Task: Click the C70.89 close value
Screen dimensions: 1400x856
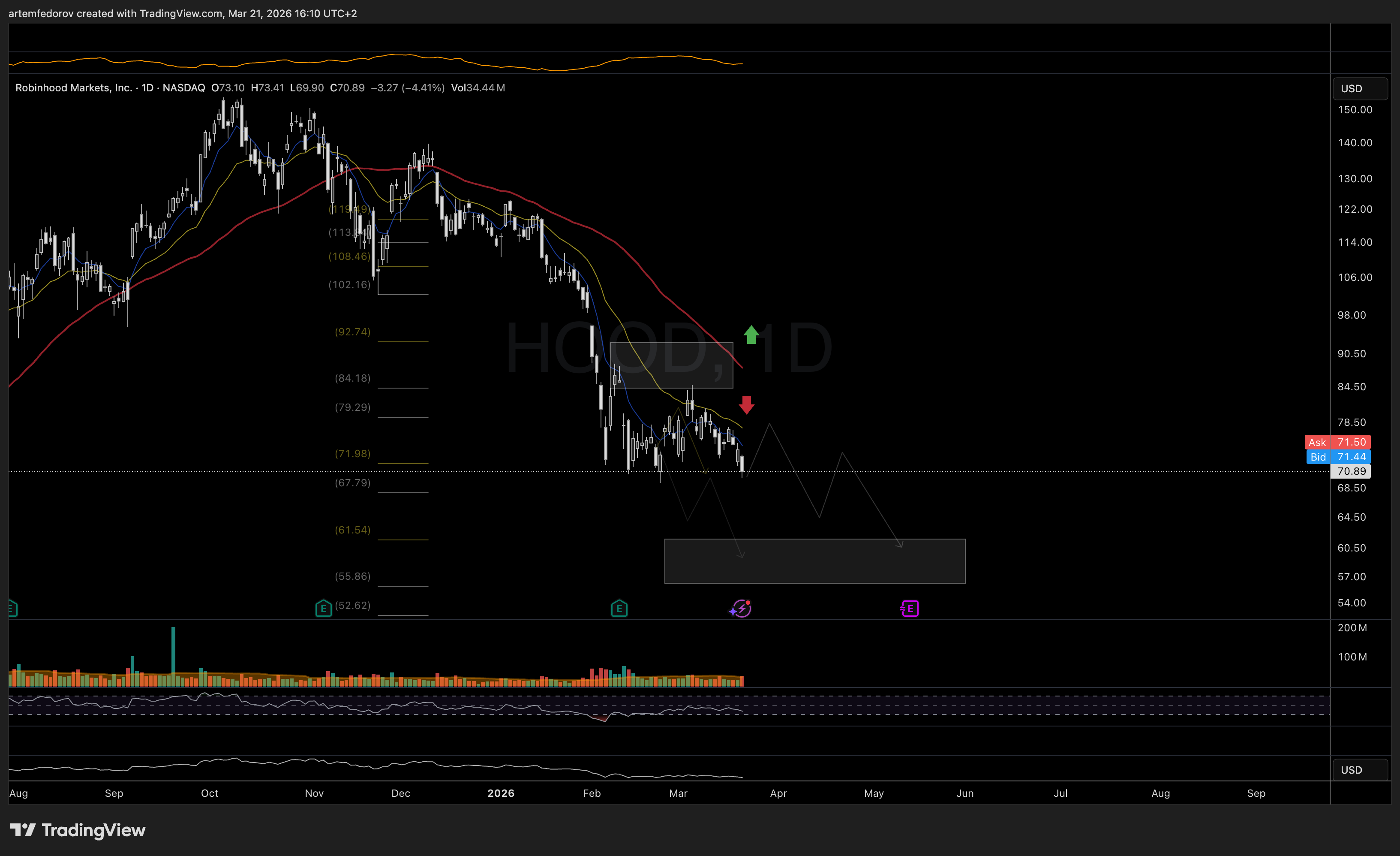Action: tap(347, 88)
